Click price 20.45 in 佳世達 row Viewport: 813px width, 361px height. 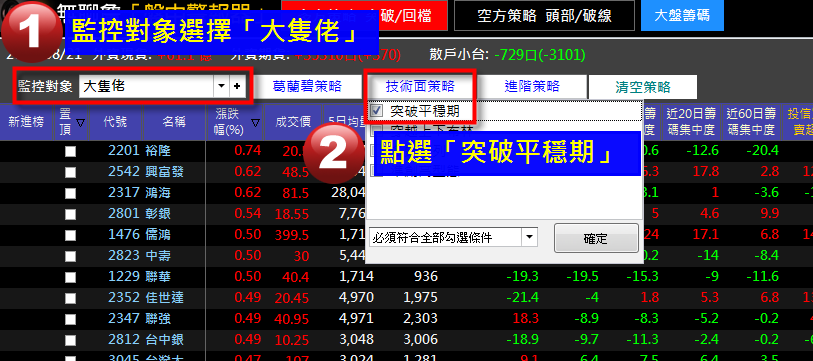pyautogui.click(x=292, y=298)
